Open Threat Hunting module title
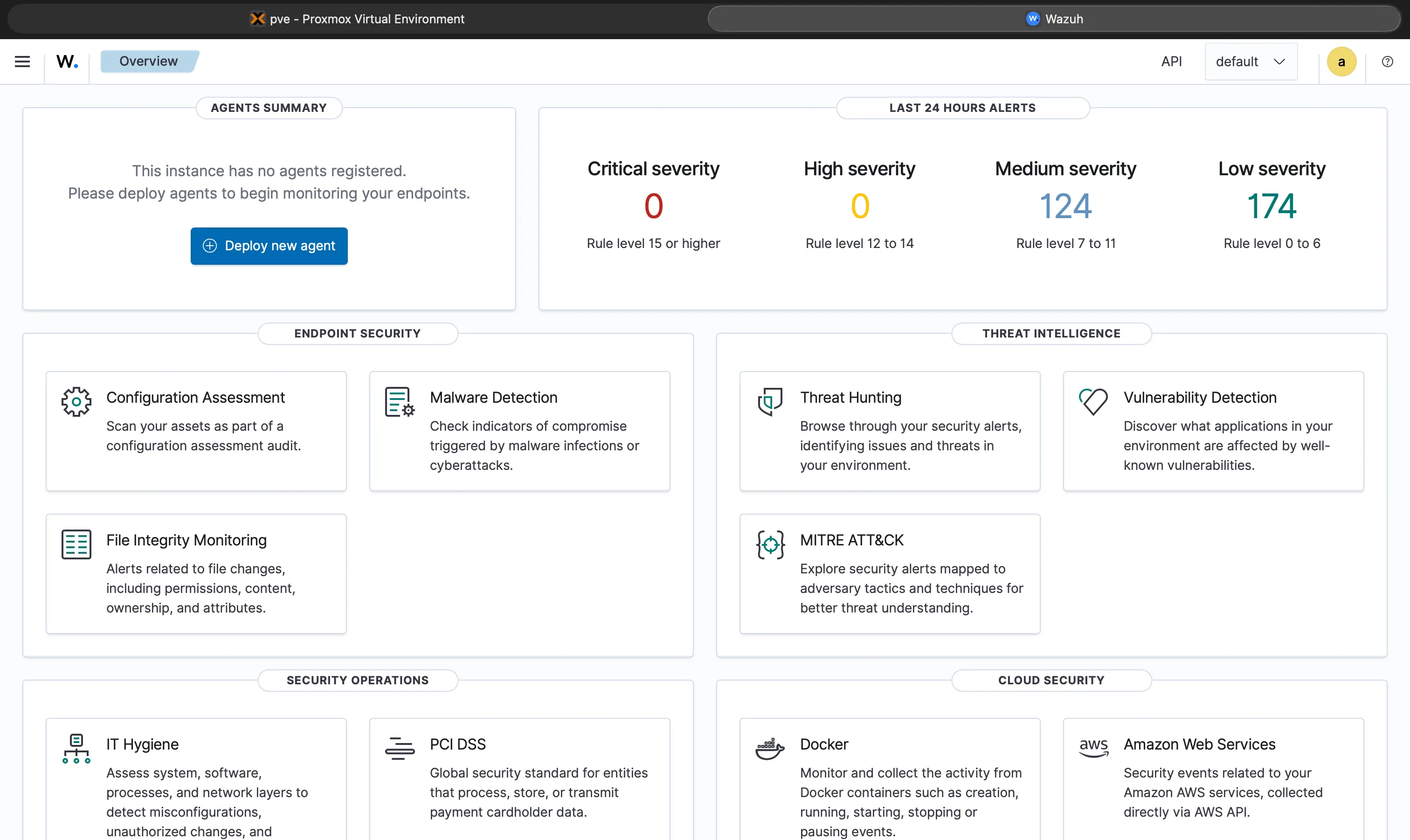 coord(850,397)
